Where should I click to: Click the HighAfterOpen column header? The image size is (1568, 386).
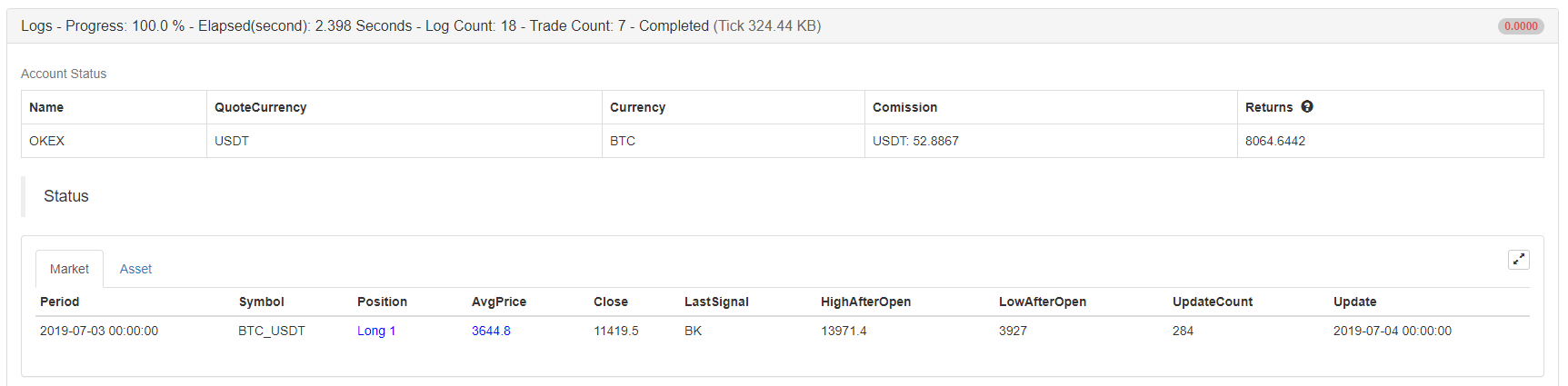coord(865,302)
